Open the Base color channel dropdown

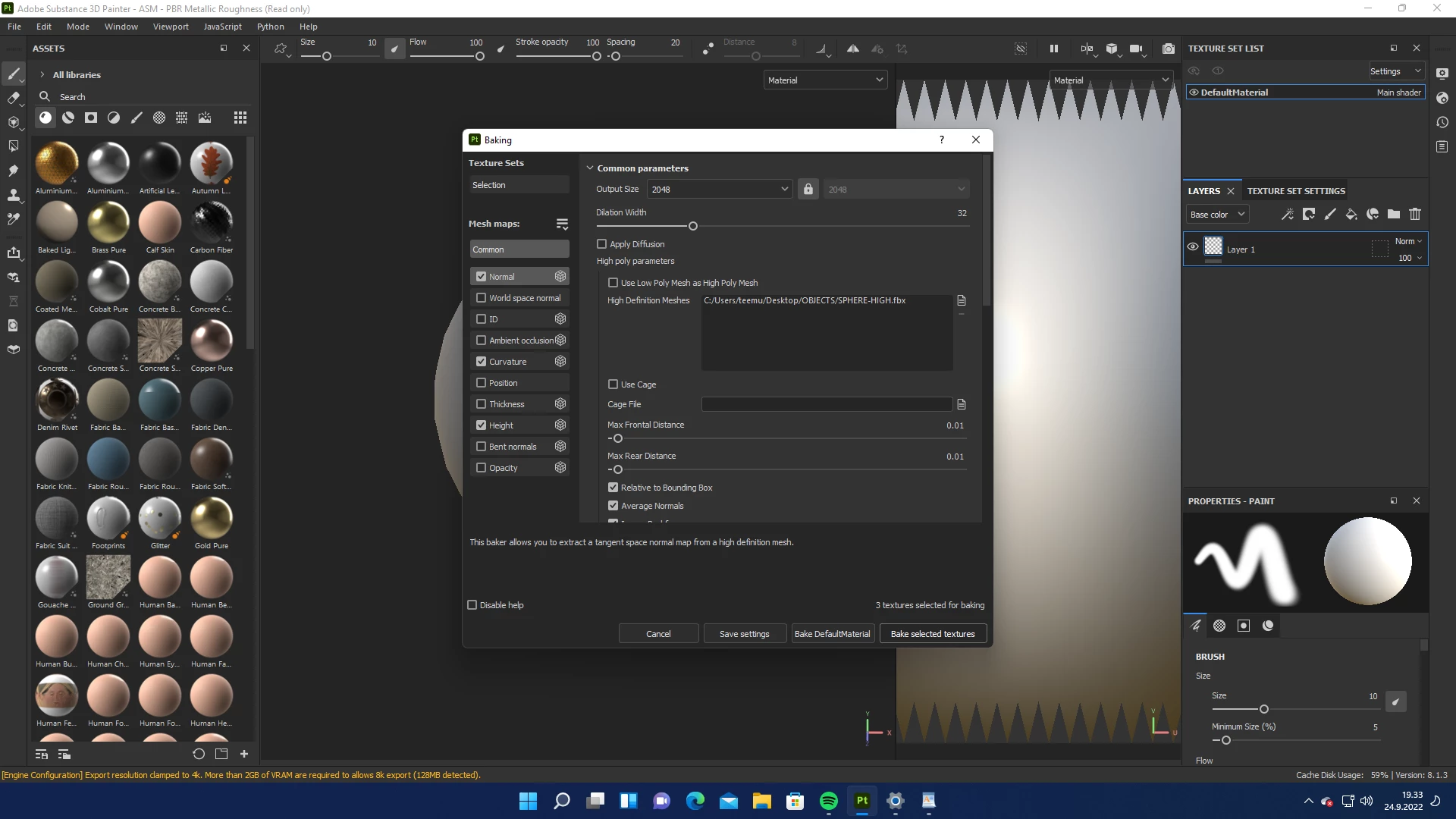pos(1216,215)
